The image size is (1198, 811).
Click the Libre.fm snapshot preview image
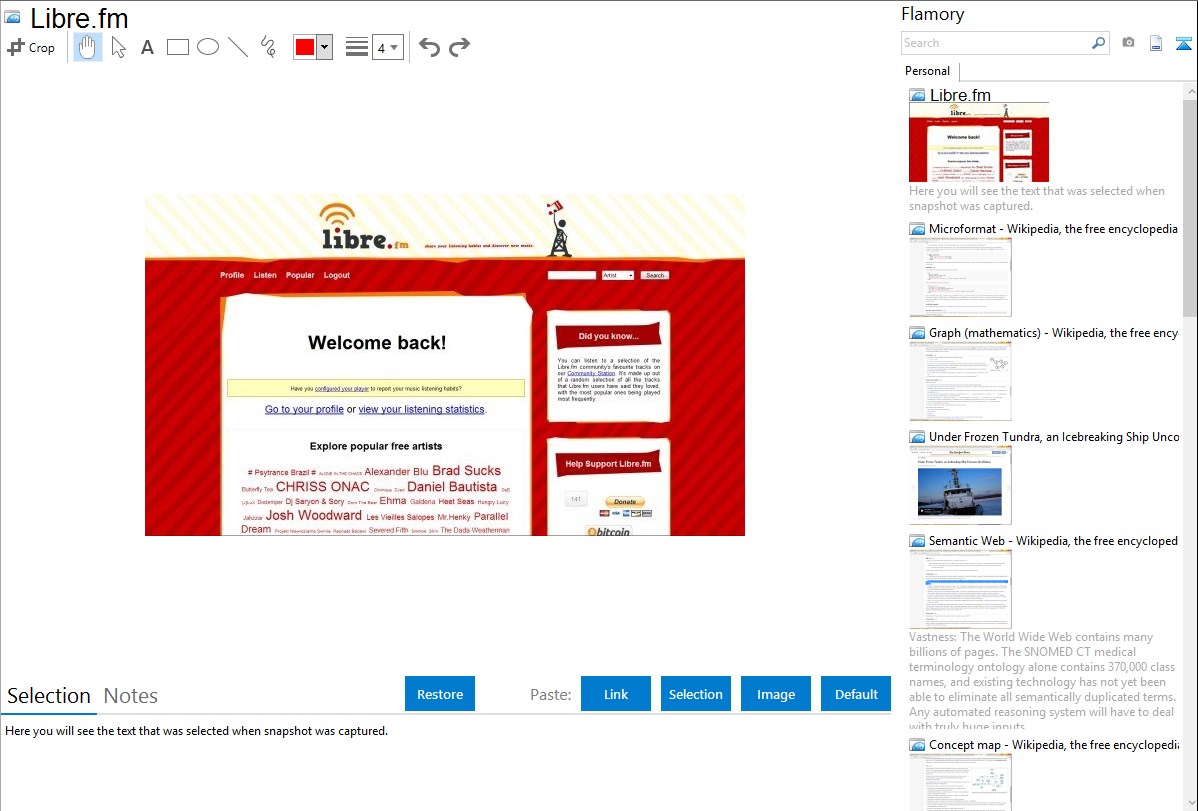coord(445,365)
